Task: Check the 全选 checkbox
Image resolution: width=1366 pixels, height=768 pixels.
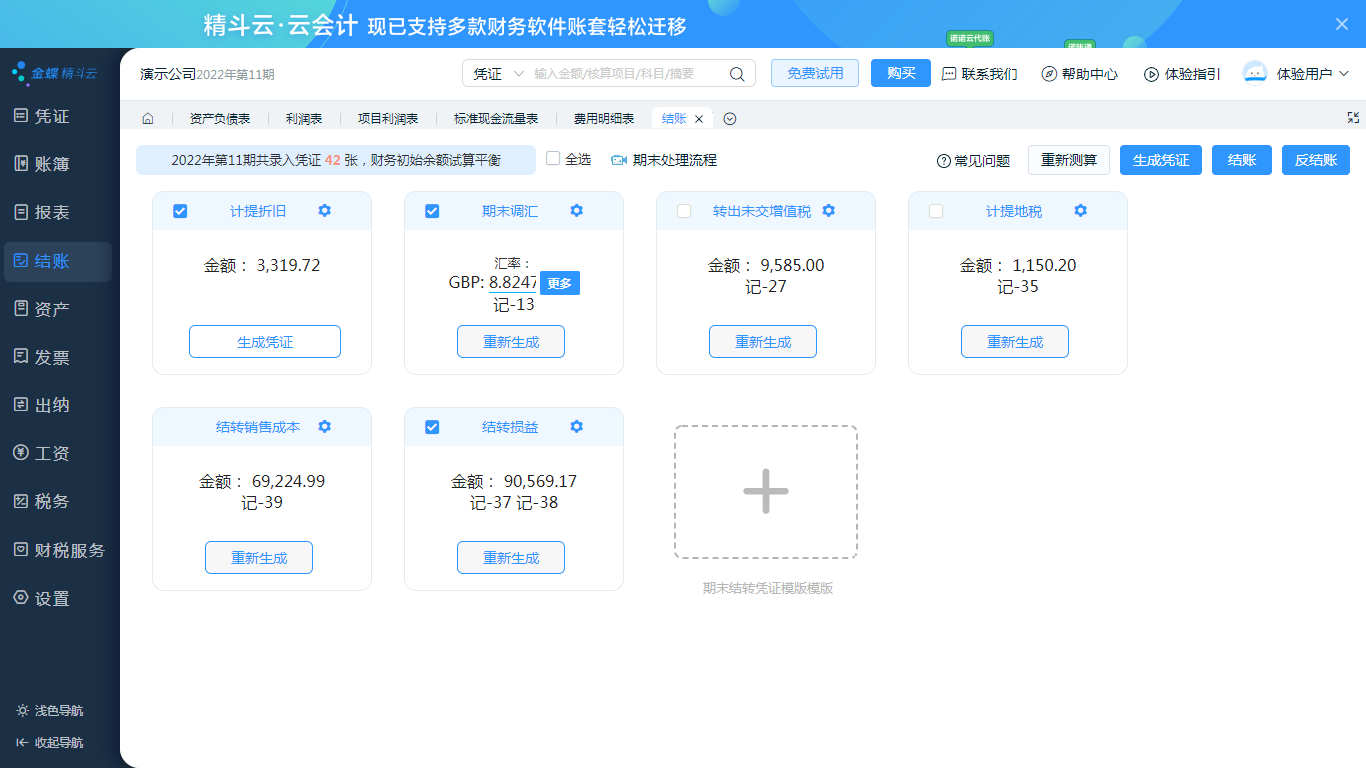Action: point(553,159)
